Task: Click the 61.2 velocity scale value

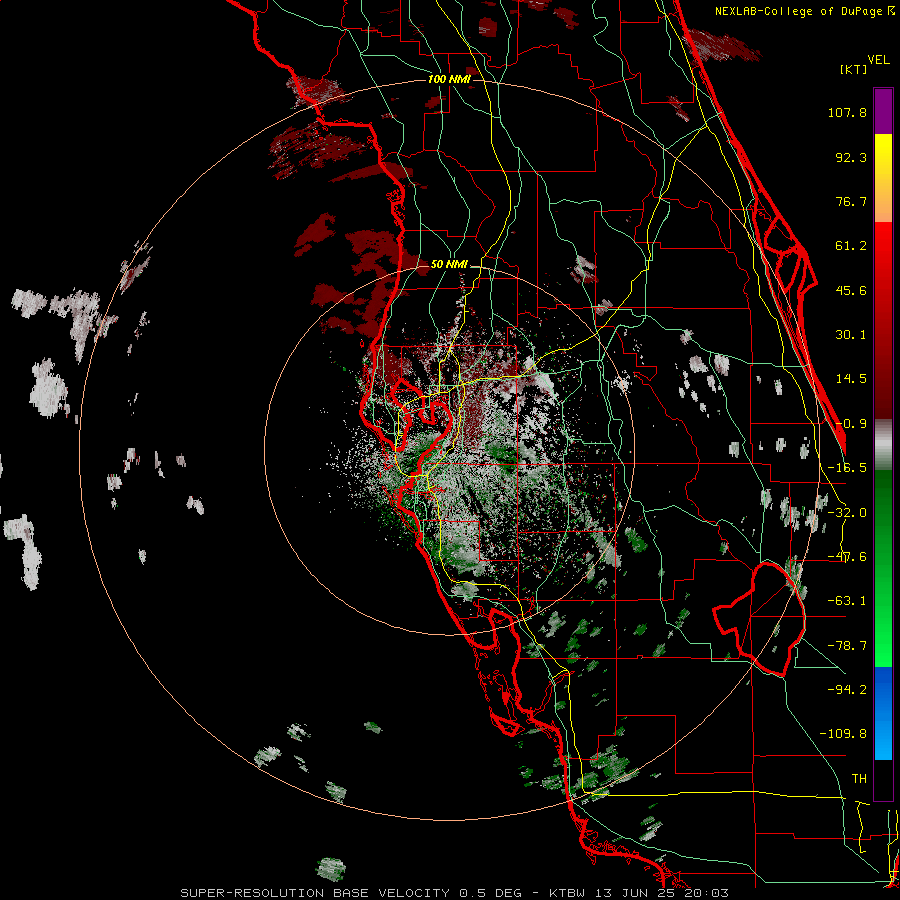Action: coord(851,246)
